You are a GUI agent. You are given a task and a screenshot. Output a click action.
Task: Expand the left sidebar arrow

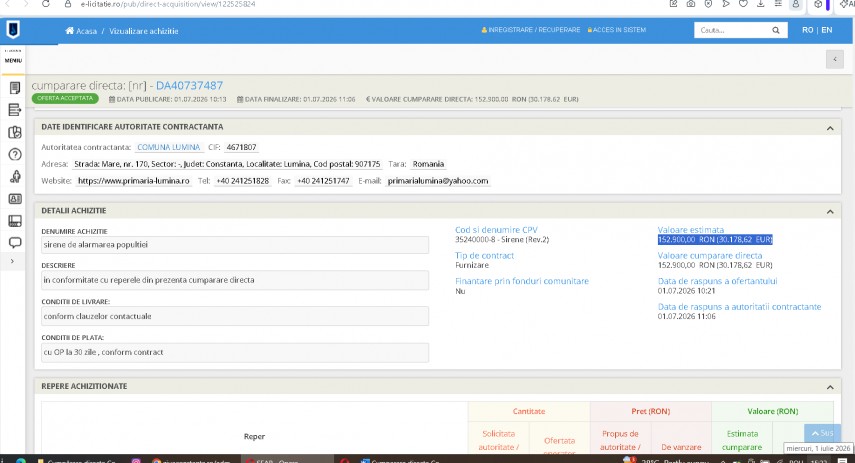pos(13,261)
